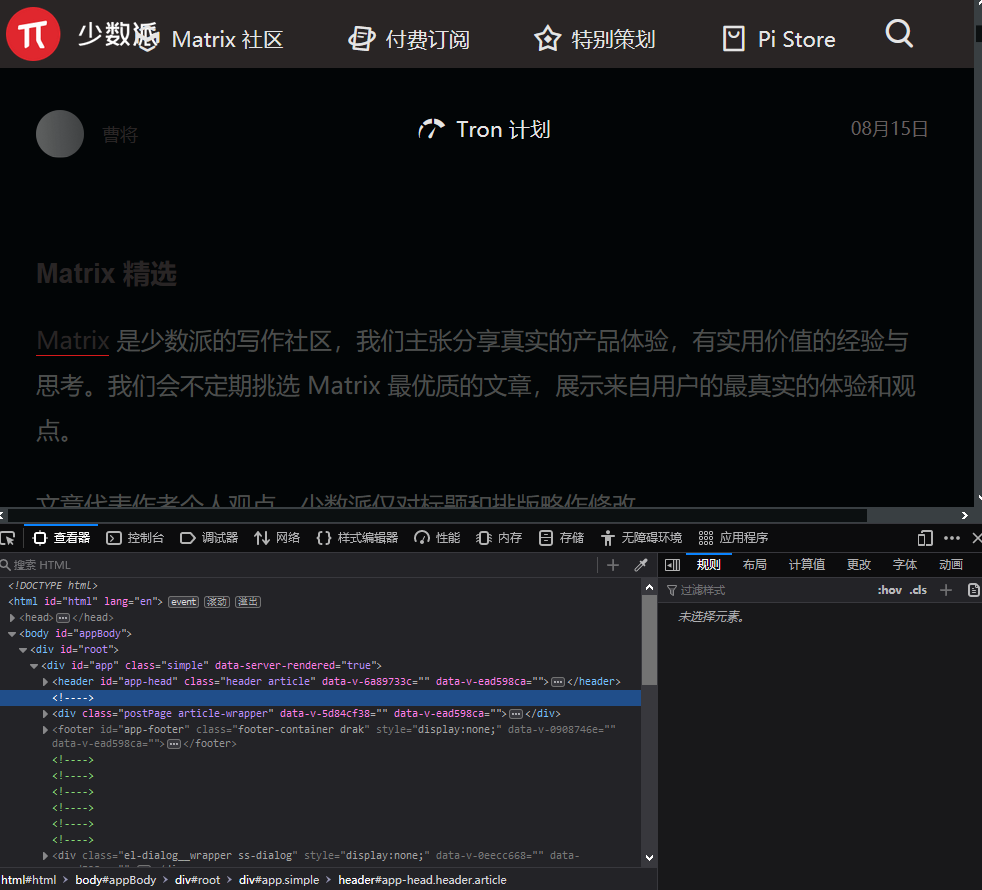The width and height of the screenshot is (982, 890).
Task: Click the <!DOCTYPE html> row
Action: coord(53,586)
